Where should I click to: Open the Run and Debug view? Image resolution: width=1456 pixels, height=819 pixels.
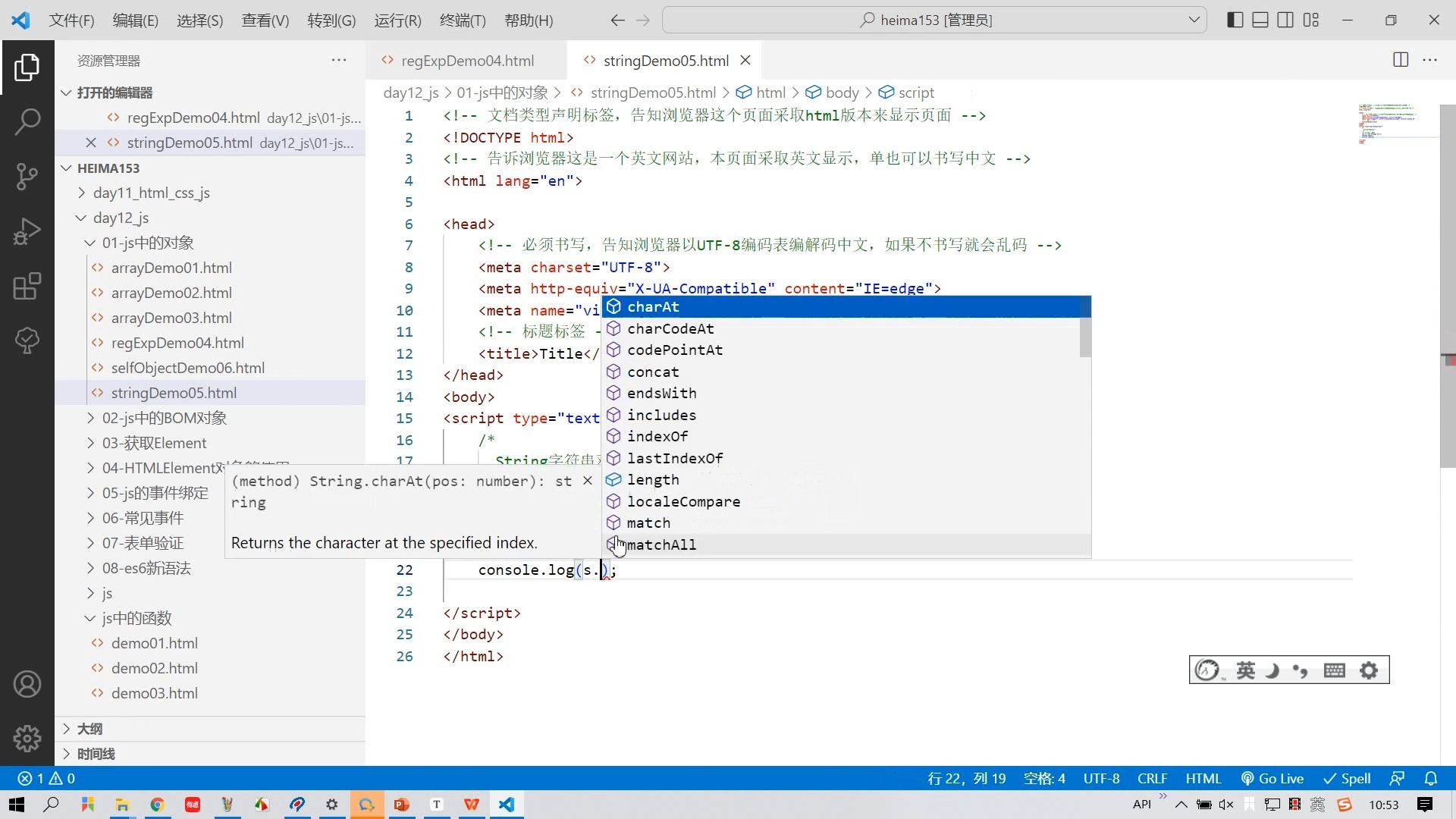coord(27,231)
